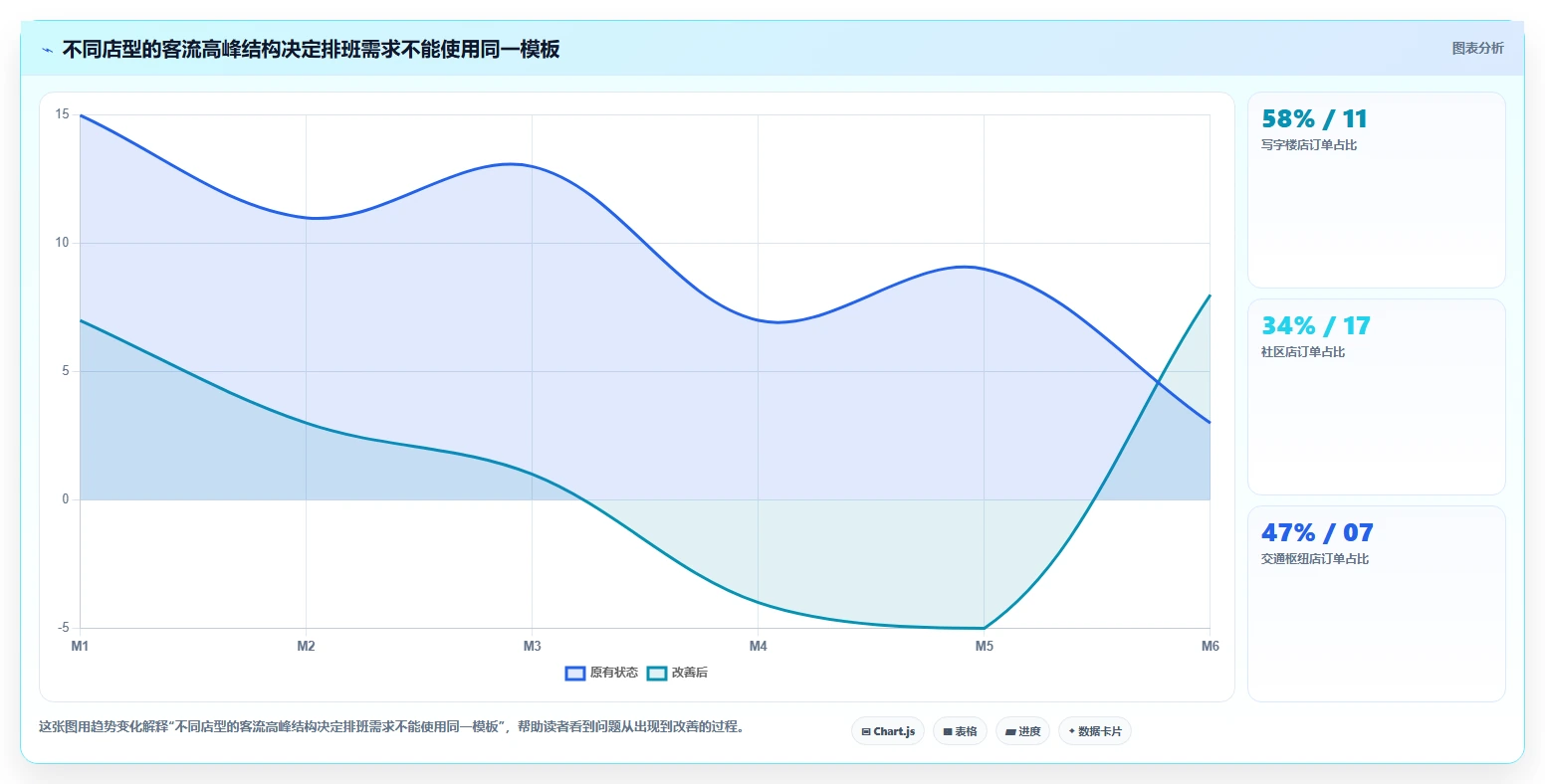Viewport: 1545px width, 784px height.
Task: Click the 原有状态 line's point at M1
Action: point(80,114)
